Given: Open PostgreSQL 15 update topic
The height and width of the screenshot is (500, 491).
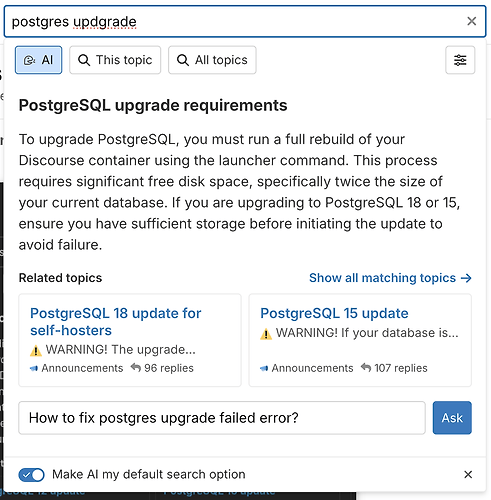Looking at the screenshot, I should 334,313.
